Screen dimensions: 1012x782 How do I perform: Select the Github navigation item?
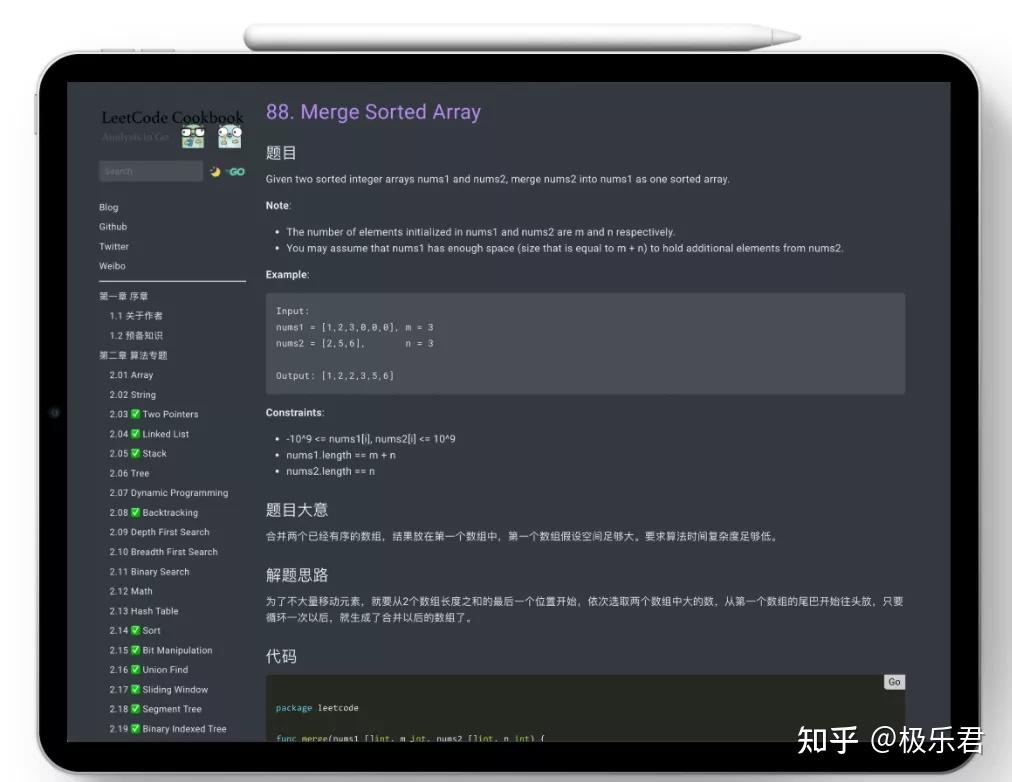coord(112,226)
